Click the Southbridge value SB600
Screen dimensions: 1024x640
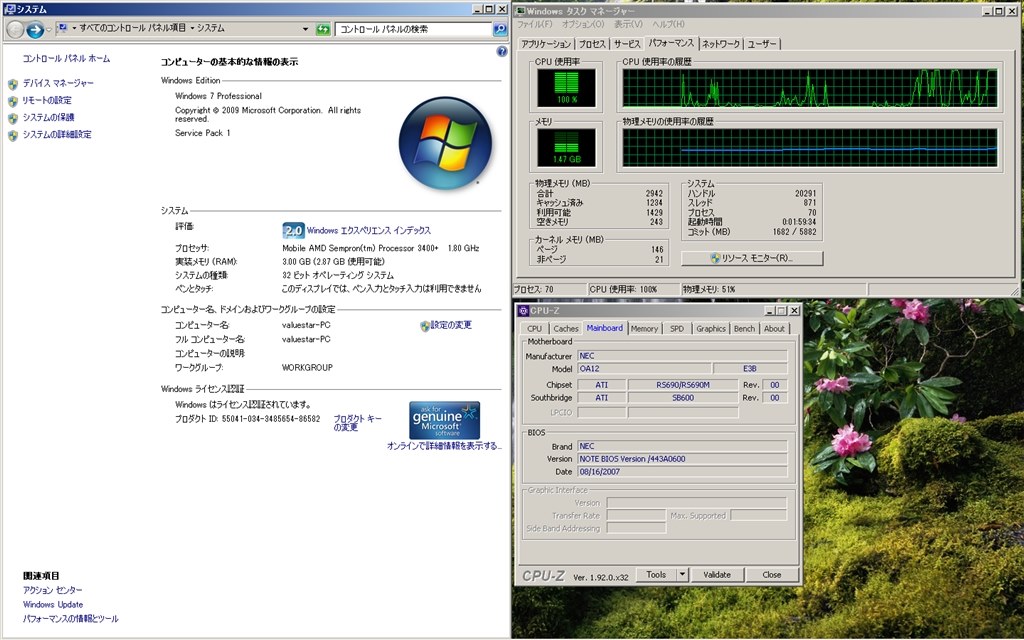[x=682, y=398]
